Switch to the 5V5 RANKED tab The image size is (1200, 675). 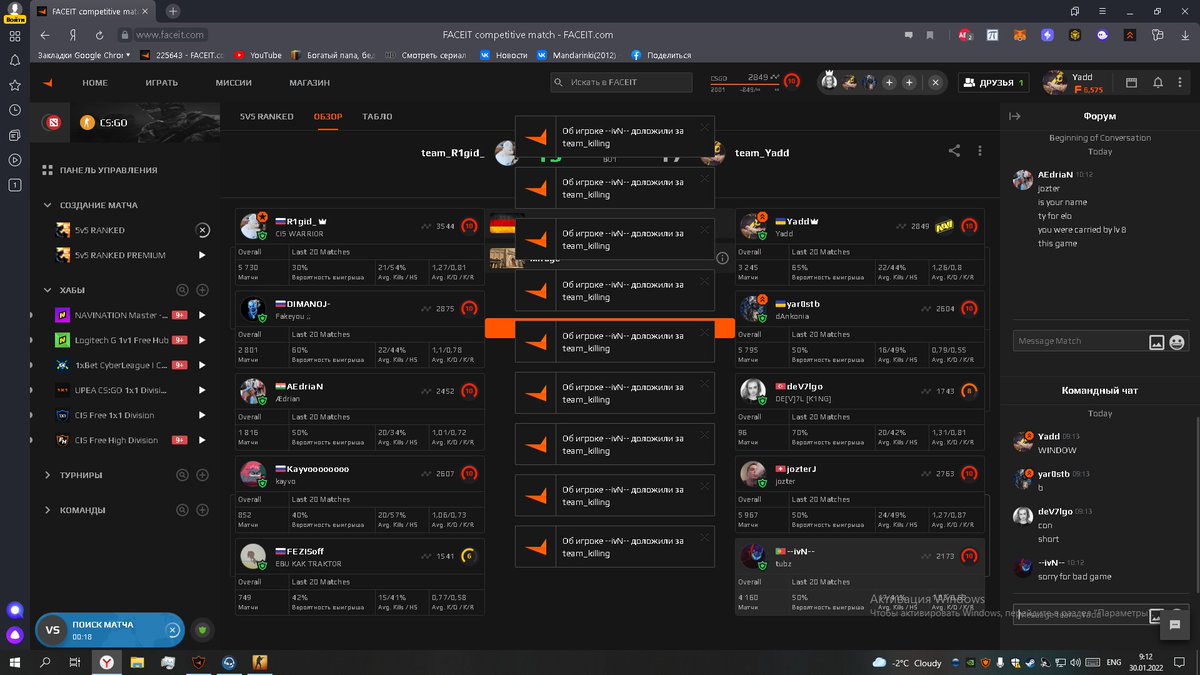coord(267,117)
